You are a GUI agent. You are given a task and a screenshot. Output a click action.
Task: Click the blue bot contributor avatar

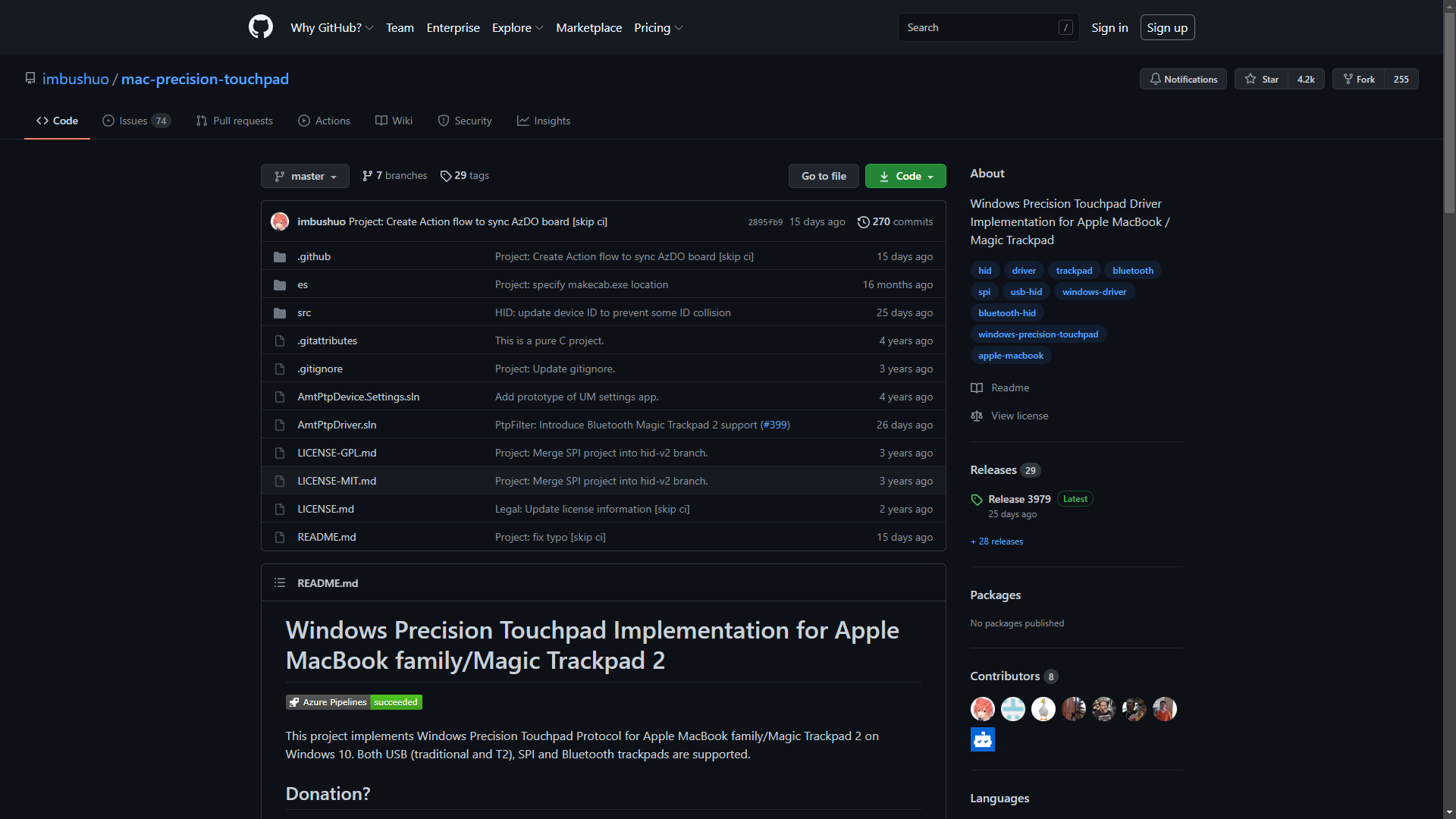(982, 739)
